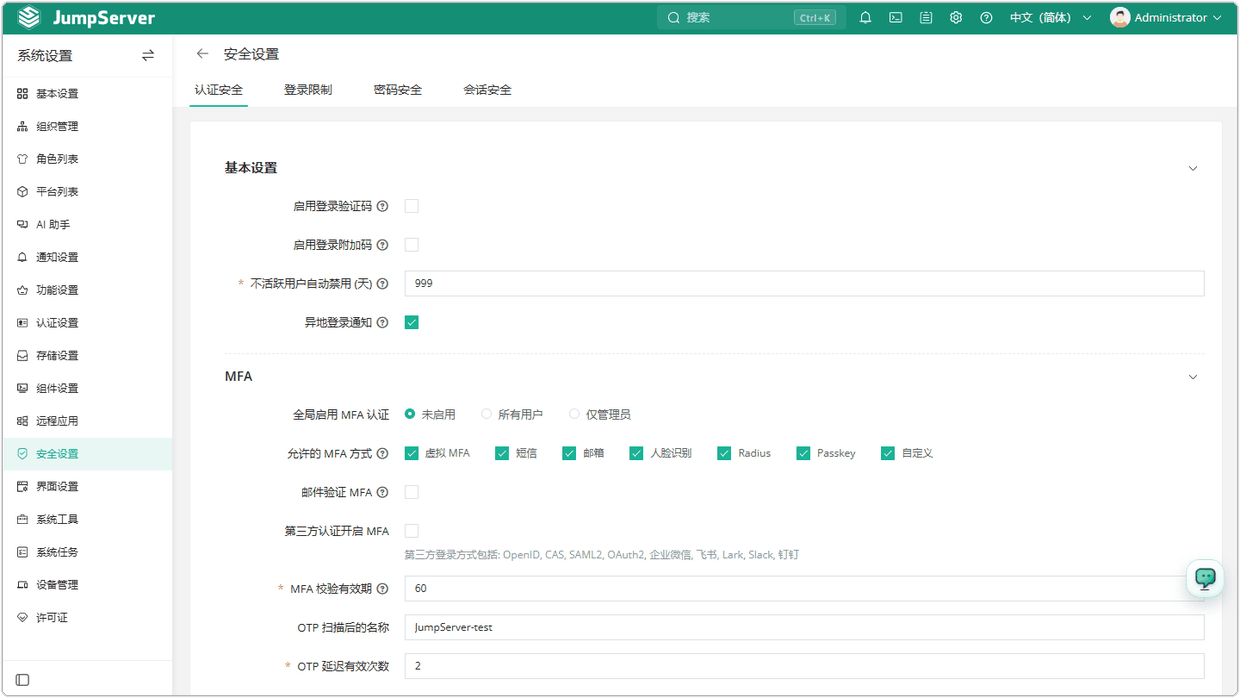Open the notification bell icon
Image resolution: width=1240 pixels, height=698 pixels.
pos(866,18)
